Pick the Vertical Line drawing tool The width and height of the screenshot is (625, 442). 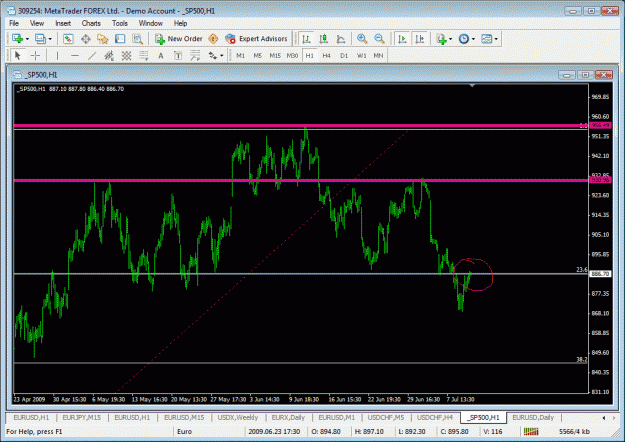point(57,55)
